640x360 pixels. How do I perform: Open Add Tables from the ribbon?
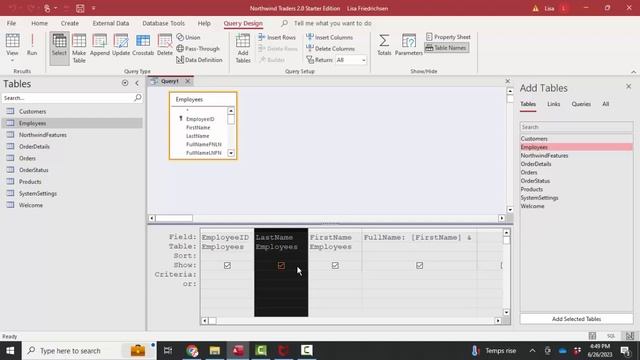(x=243, y=48)
